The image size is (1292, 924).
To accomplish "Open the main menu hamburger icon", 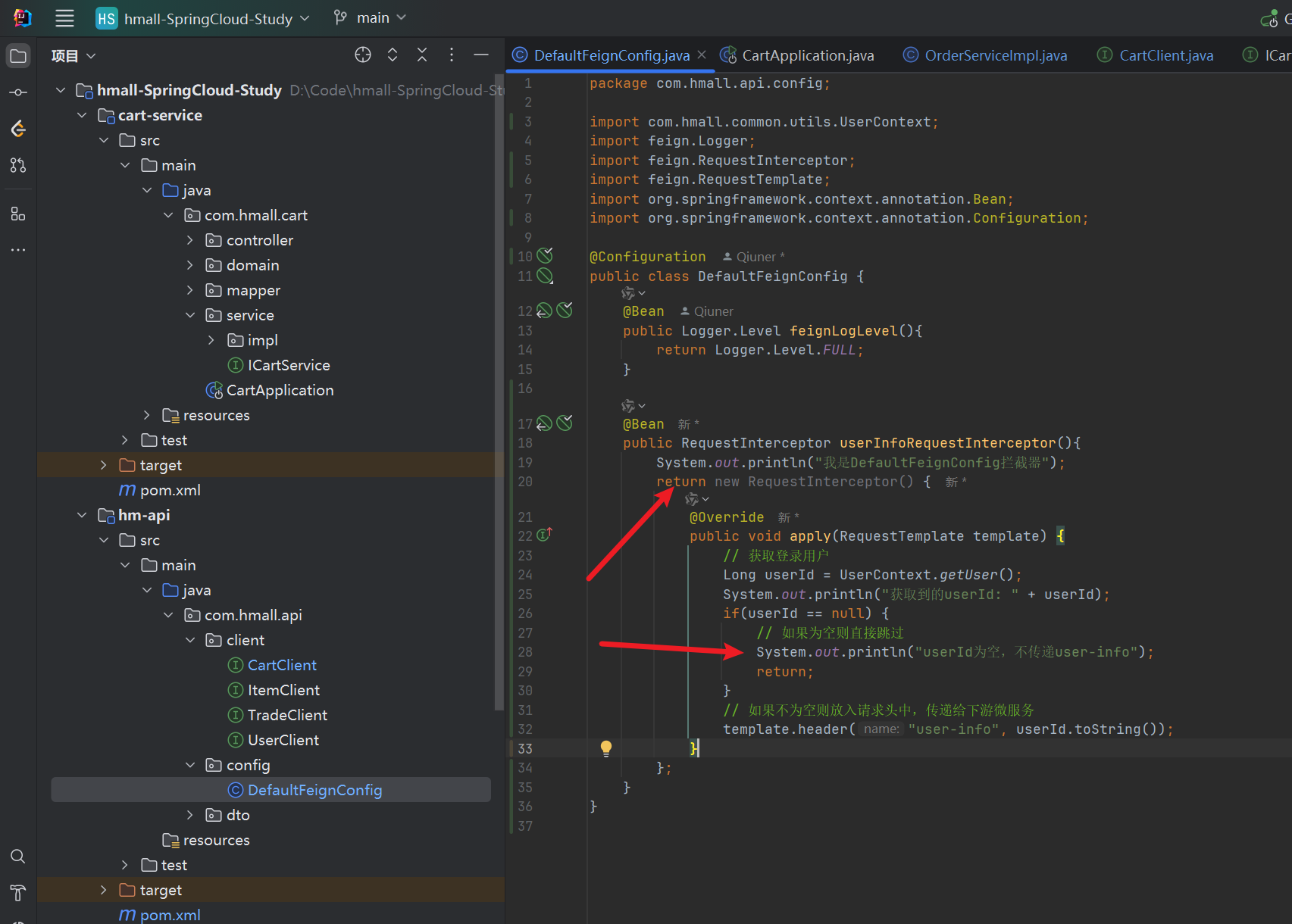I will pyautogui.click(x=65, y=18).
